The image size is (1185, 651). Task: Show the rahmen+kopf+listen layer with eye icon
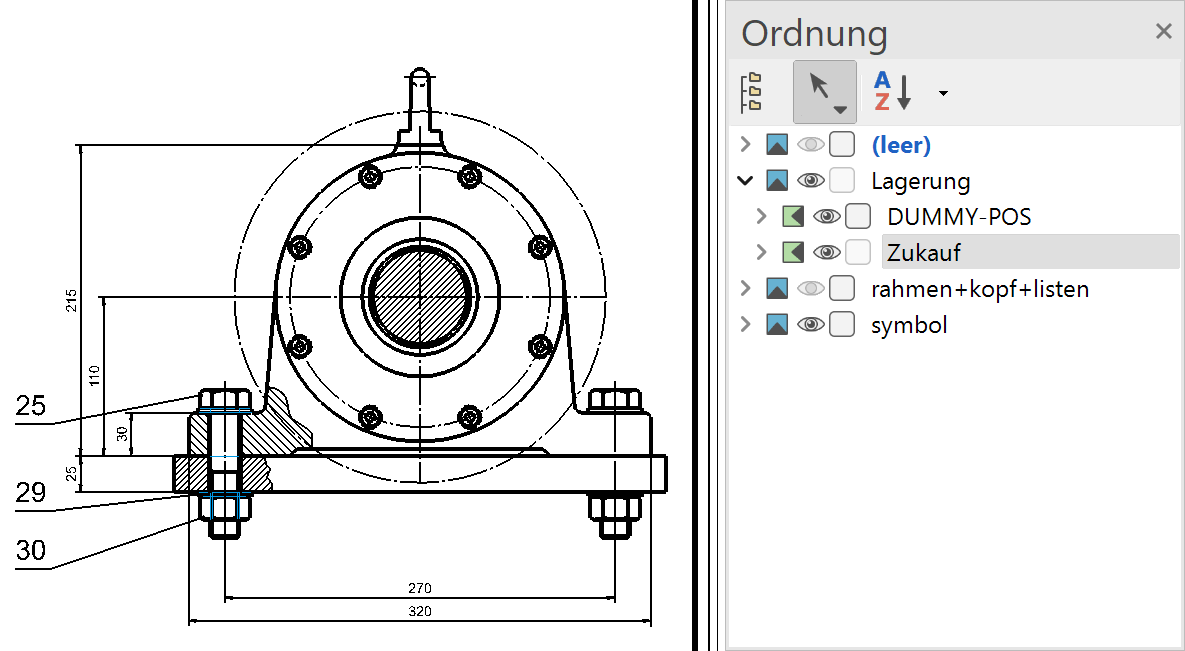[810, 289]
